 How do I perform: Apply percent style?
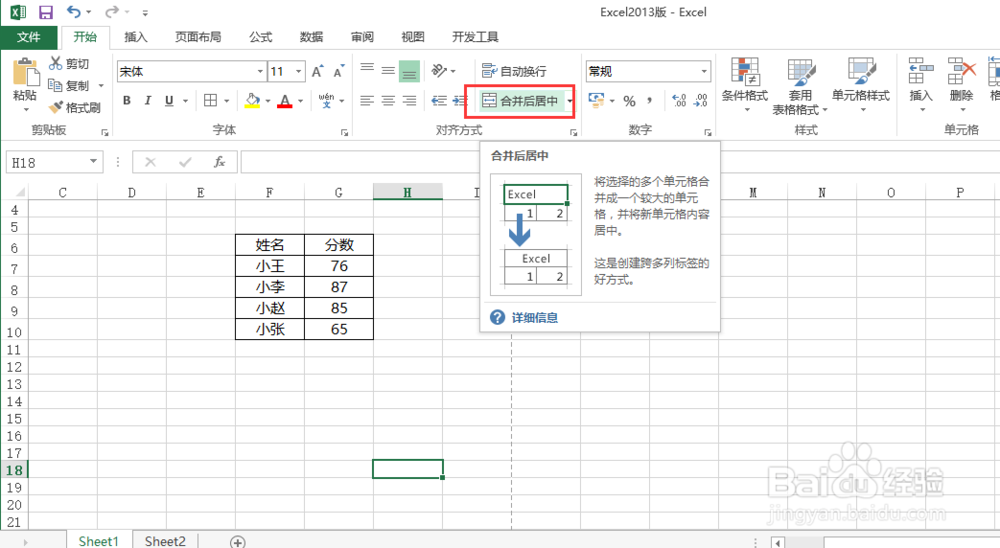(x=629, y=101)
